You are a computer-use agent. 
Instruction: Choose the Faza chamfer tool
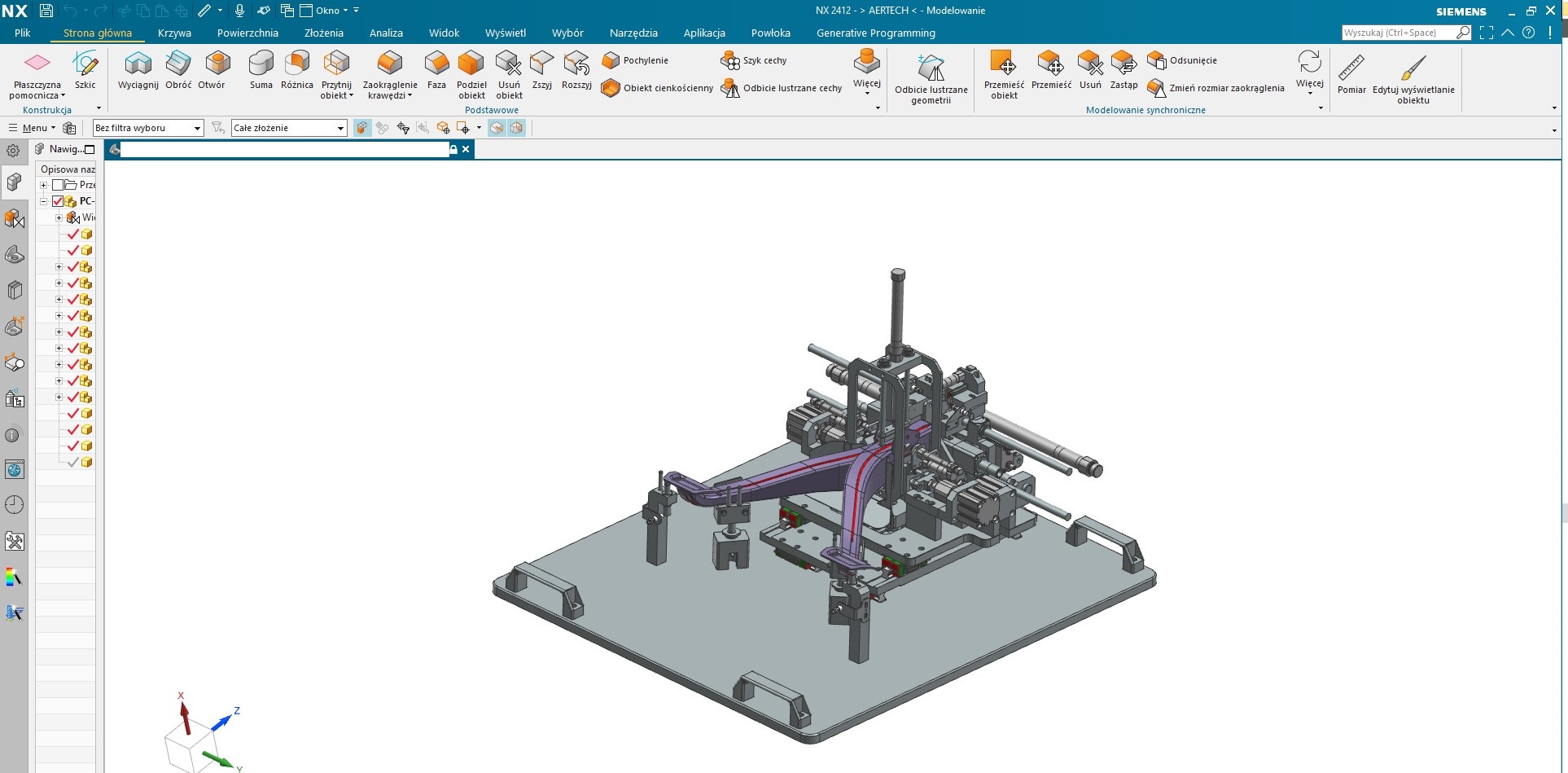click(436, 70)
